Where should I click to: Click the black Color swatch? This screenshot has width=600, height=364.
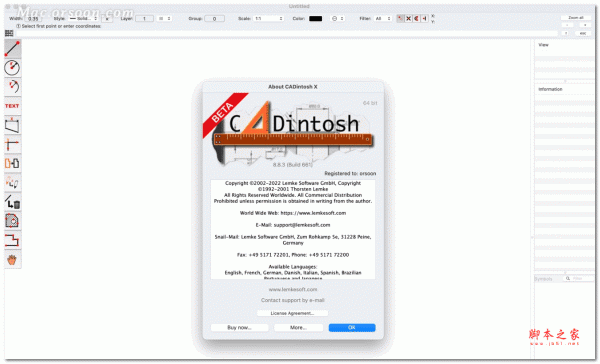[x=316, y=18]
